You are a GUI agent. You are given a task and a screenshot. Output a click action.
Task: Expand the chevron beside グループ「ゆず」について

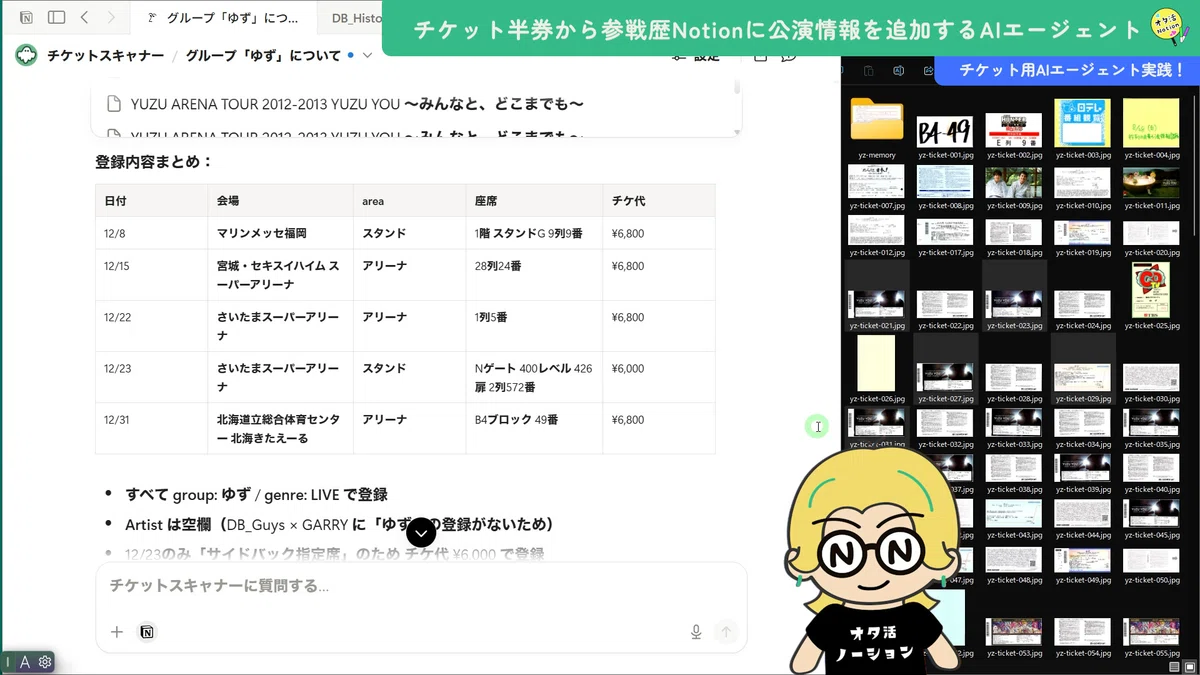(367, 55)
